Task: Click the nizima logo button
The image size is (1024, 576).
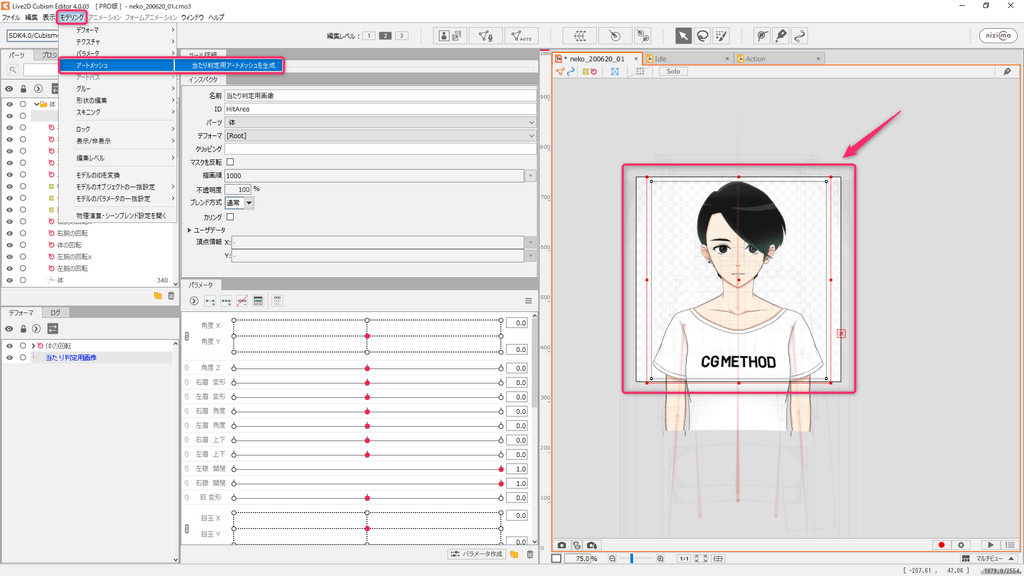Action: 998,36
